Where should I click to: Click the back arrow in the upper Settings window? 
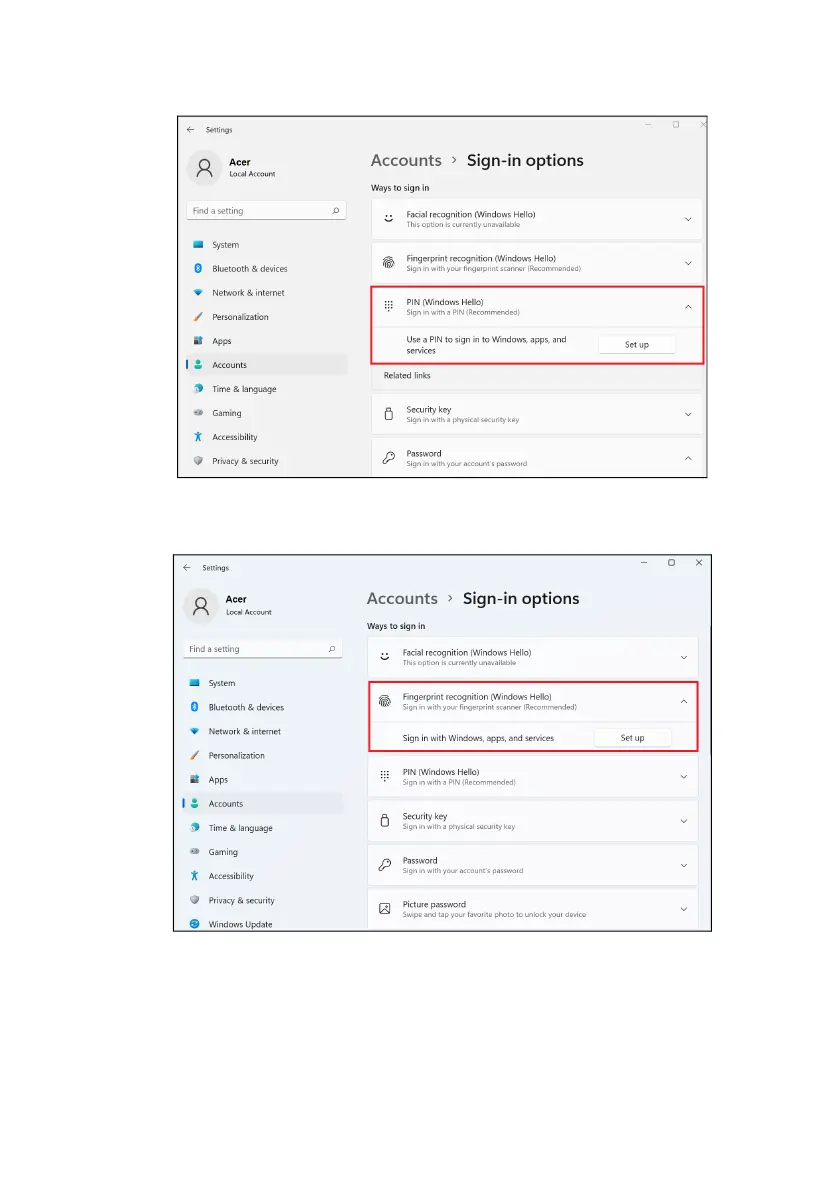[x=191, y=130]
